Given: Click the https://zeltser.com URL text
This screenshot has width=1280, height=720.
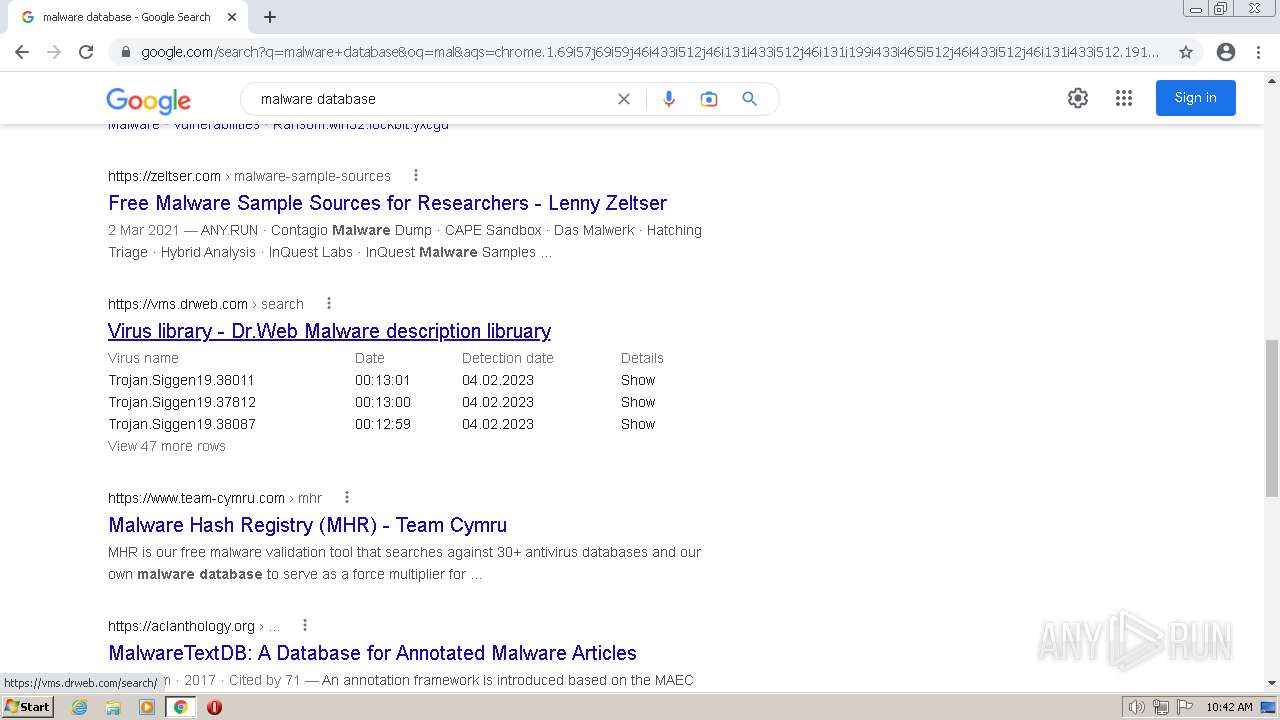Looking at the screenshot, I should tap(164, 176).
